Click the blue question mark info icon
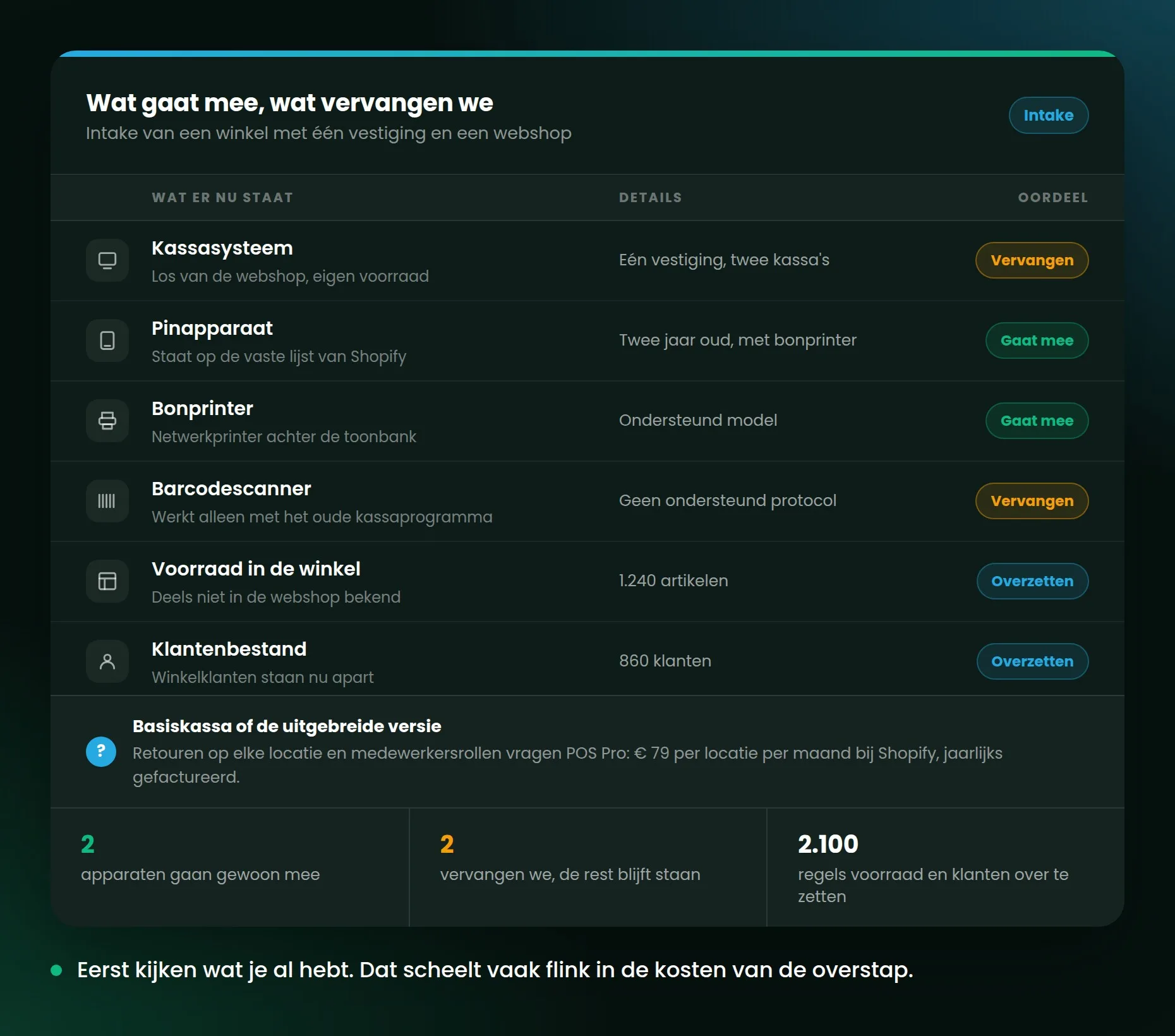This screenshot has width=1175, height=1036. pos(101,752)
